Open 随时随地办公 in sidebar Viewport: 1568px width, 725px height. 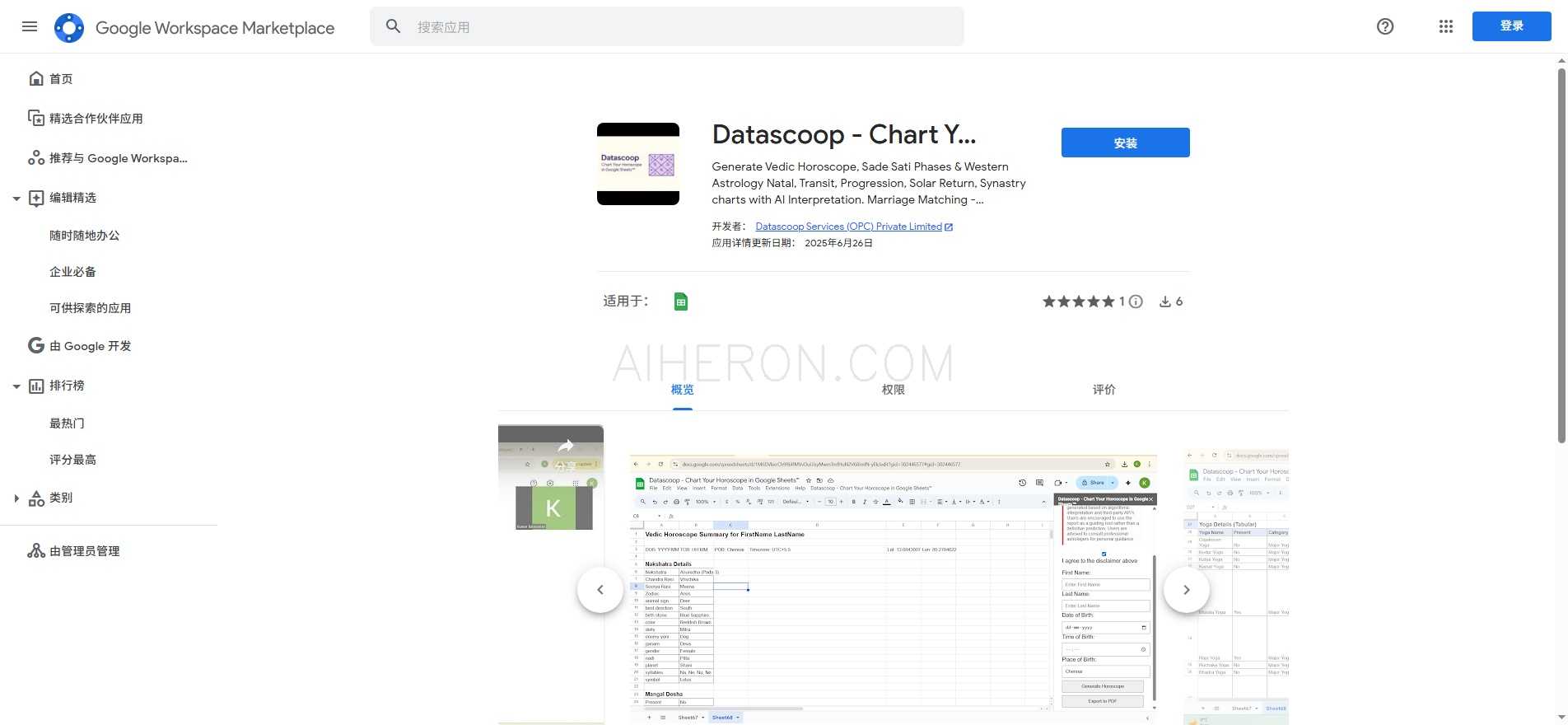click(x=85, y=236)
